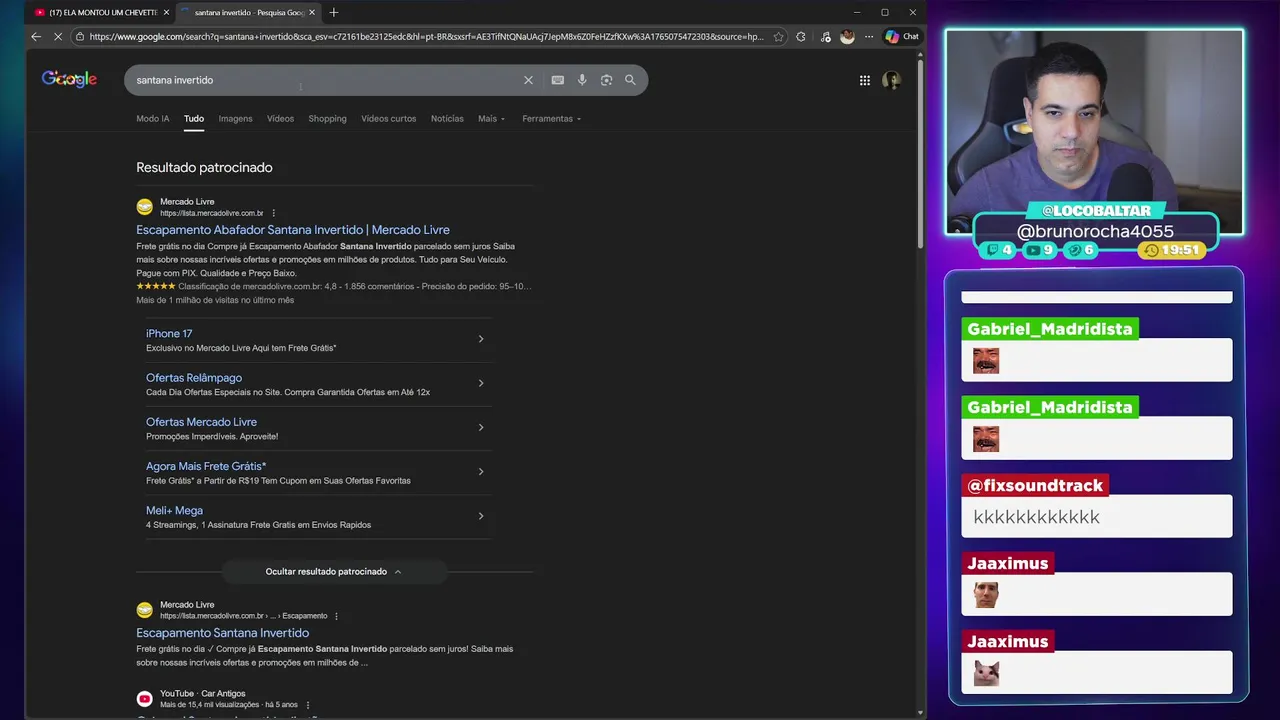Open the Copilot Chat button
The width and height of the screenshot is (1280, 720).
902,37
